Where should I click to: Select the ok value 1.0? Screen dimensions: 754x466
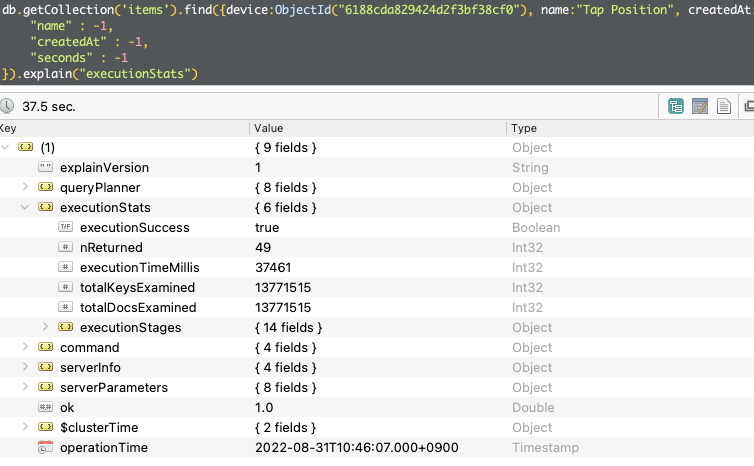point(264,407)
